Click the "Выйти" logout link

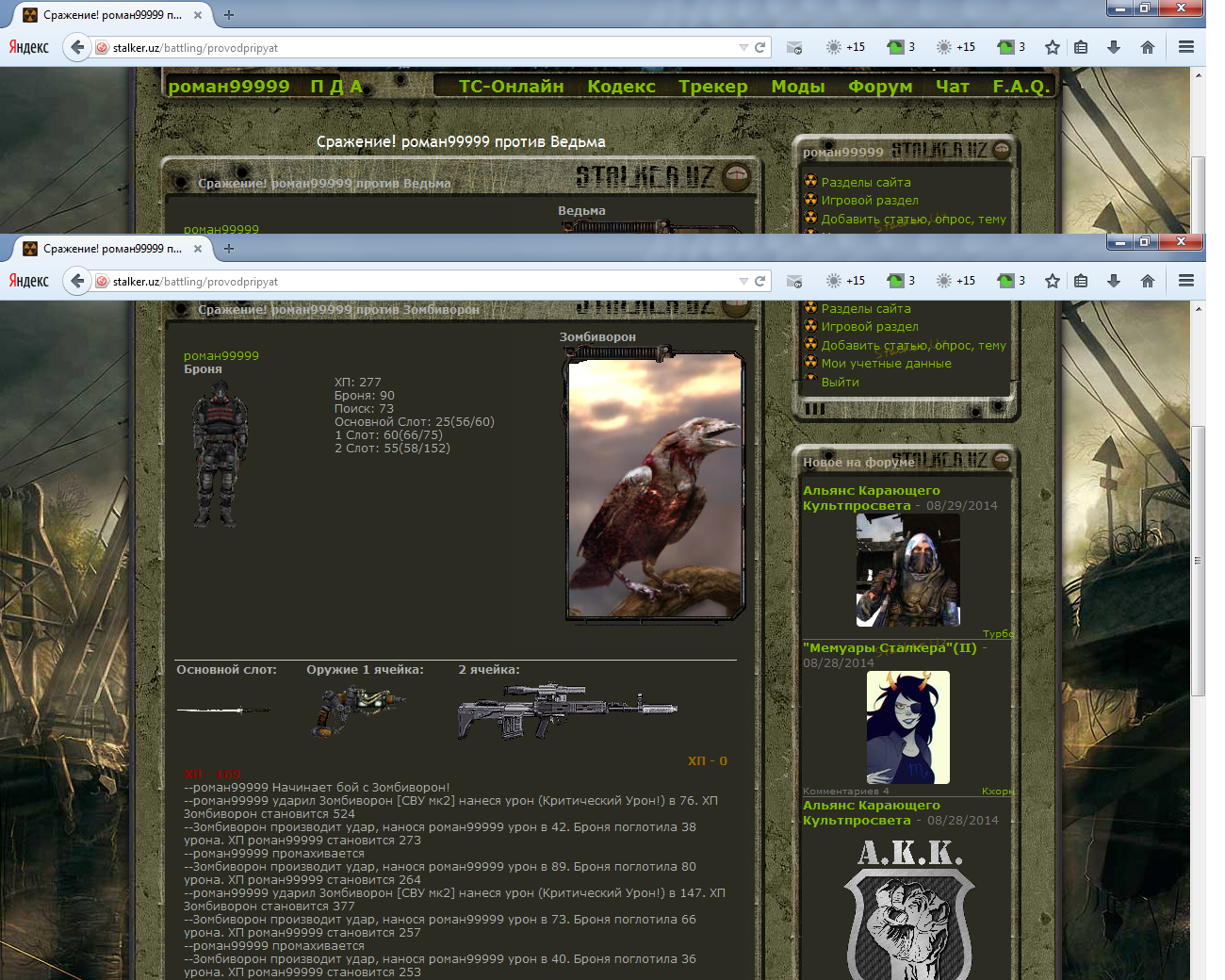click(840, 383)
